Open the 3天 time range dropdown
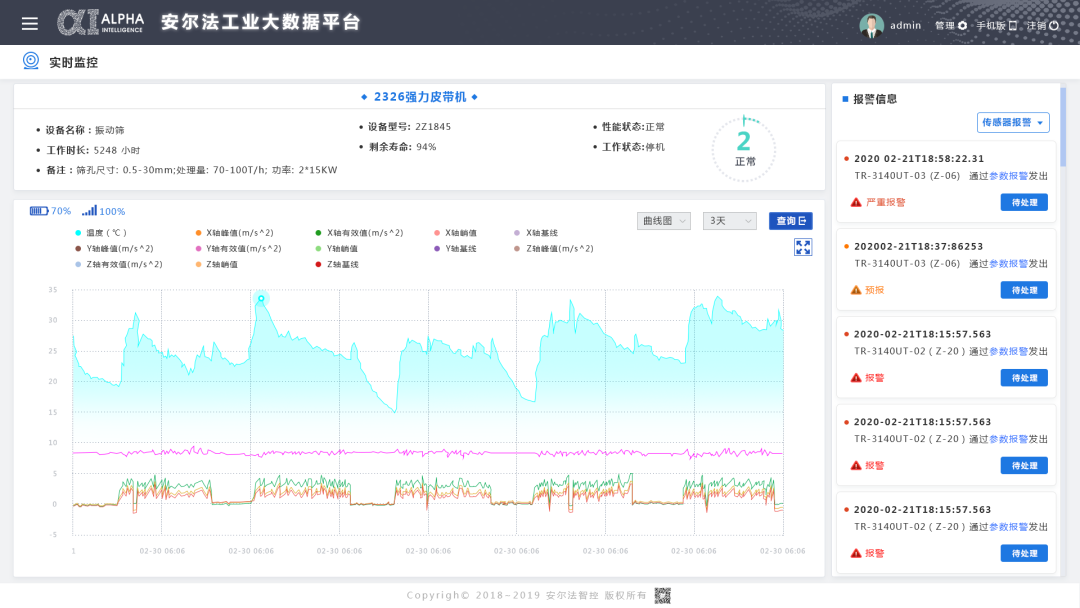Image resolution: width=1080 pixels, height=608 pixels. click(x=729, y=221)
